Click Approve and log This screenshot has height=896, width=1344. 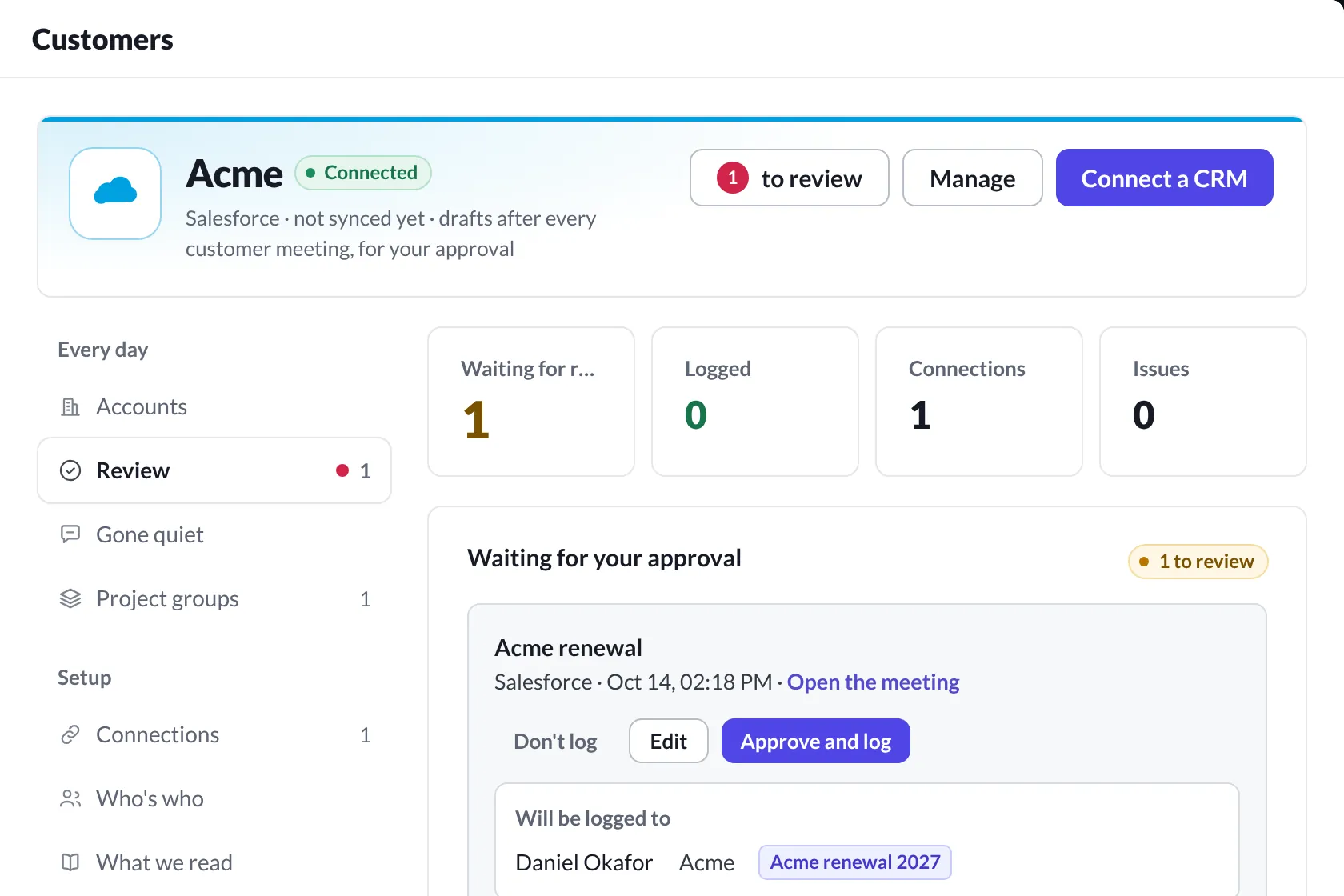[816, 741]
